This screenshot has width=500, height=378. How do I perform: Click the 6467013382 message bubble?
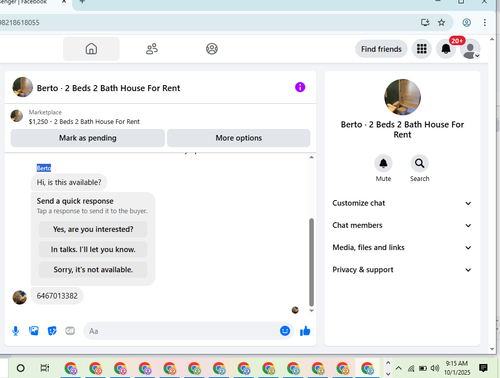57,296
